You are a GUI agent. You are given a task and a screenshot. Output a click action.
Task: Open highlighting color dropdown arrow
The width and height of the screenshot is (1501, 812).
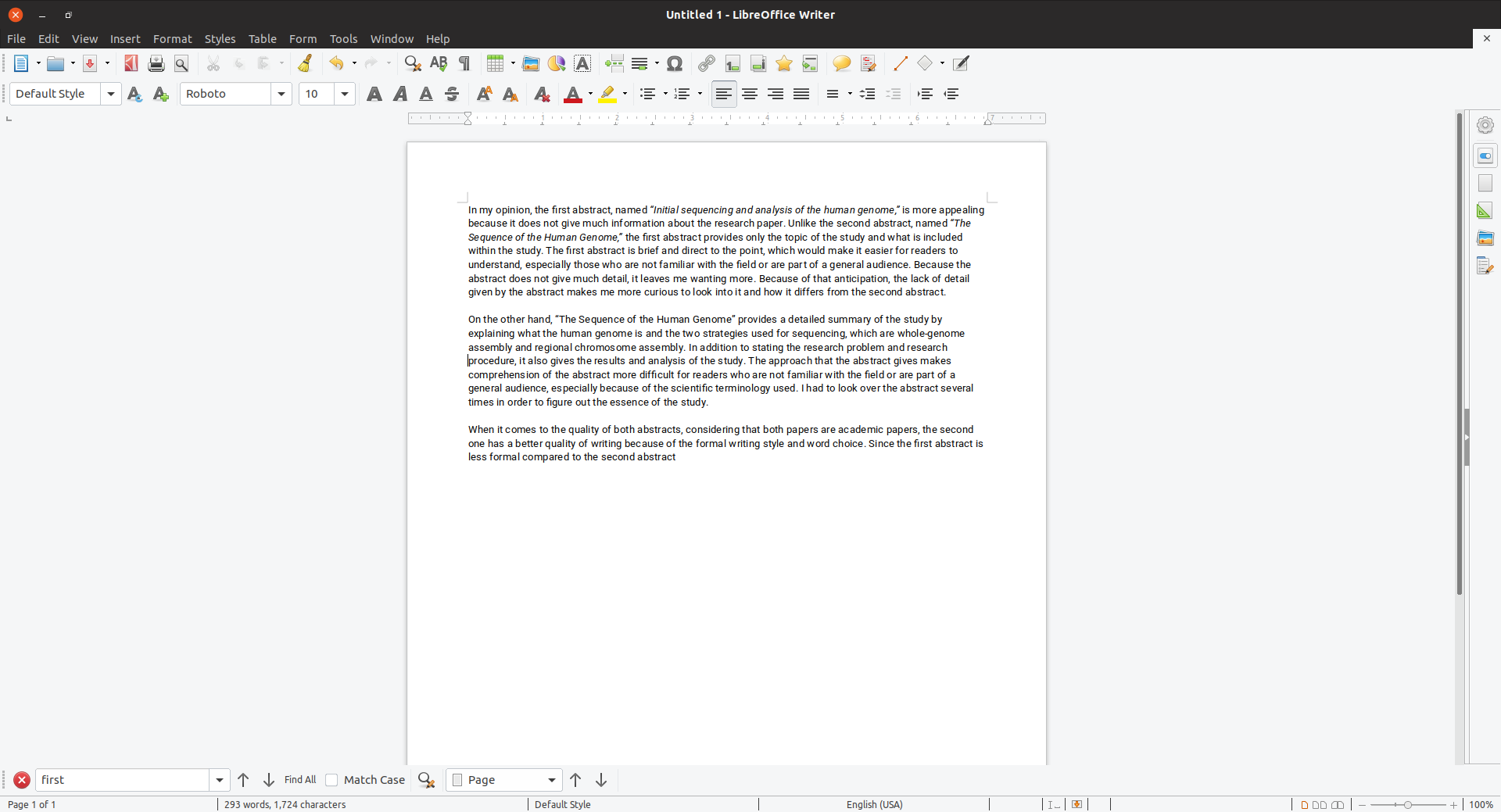(x=625, y=95)
